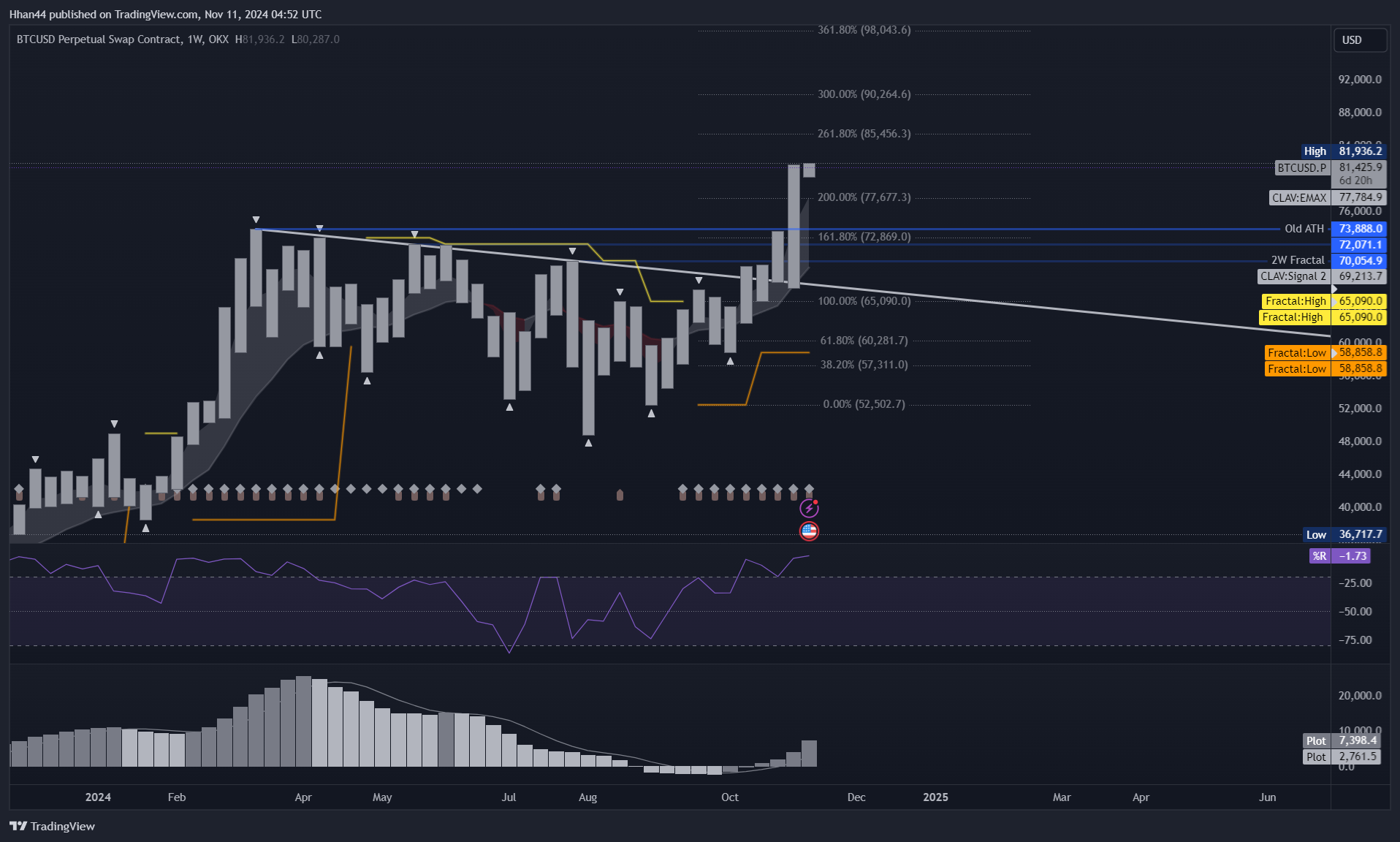Click the 'Old ATH' line label

coord(1304,229)
